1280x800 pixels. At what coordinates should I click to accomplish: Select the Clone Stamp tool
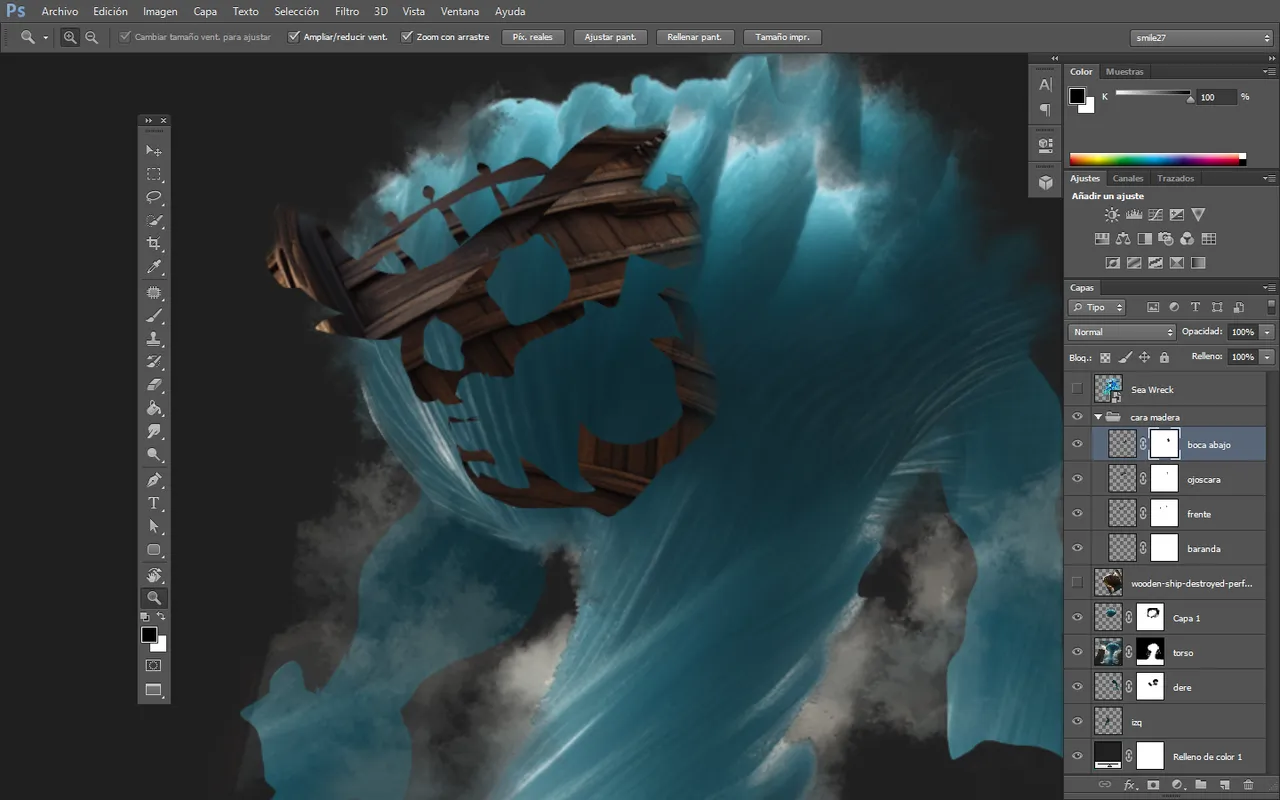coord(153,339)
